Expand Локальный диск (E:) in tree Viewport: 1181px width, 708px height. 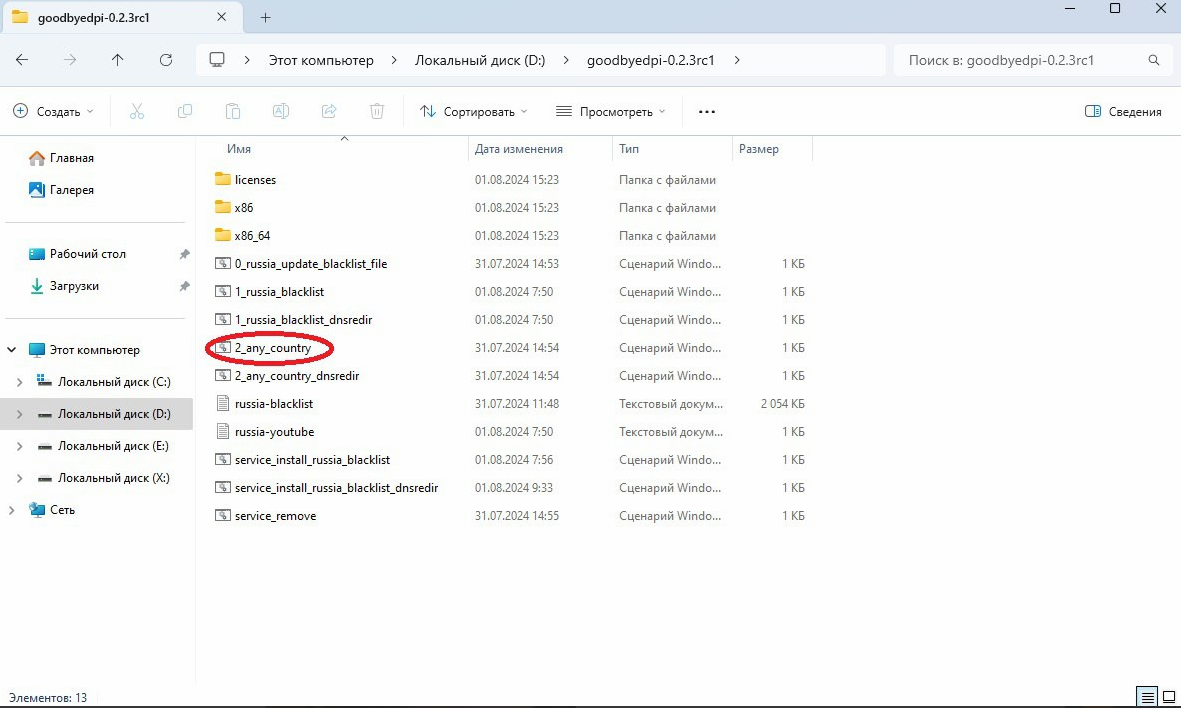[x=20, y=446]
